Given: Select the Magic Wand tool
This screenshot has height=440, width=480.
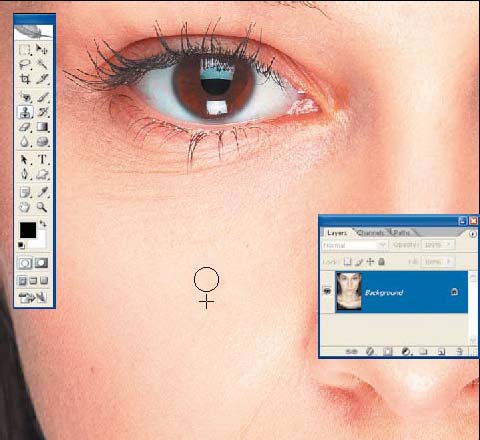Looking at the screenshot, I should tap(42, 64).
